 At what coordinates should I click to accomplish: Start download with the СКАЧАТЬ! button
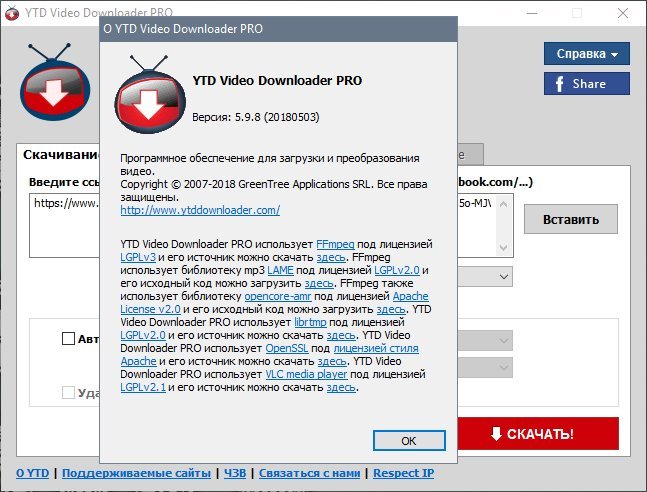pos(538,434)
